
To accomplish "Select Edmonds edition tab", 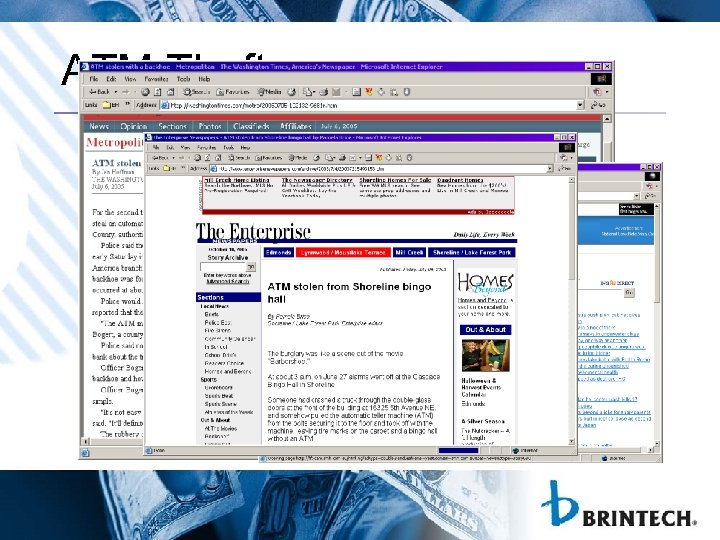I will [278, 253].
